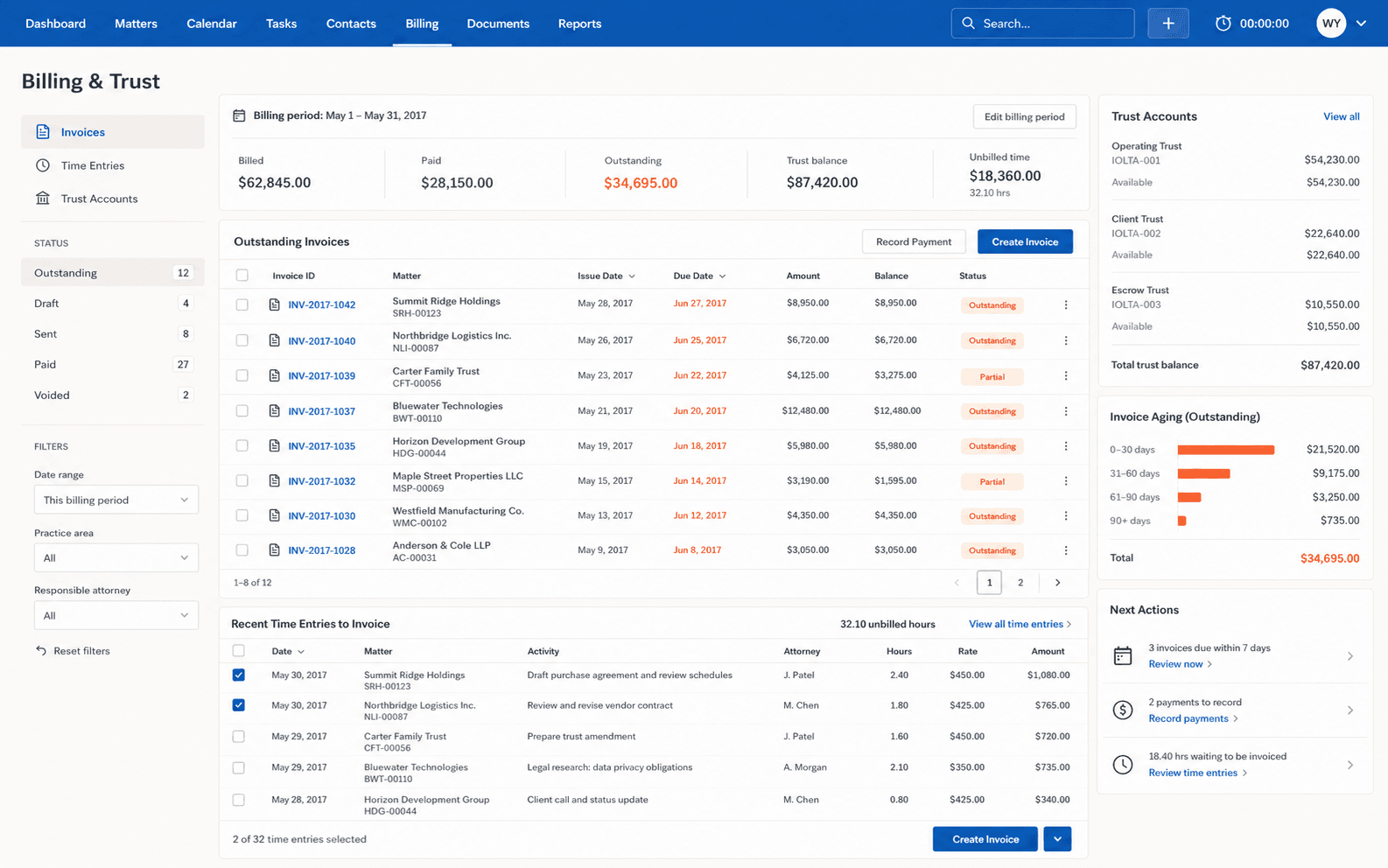This screenshot has height=868, width=1388.
Task: Check the INV-2017-1035 row checkbox
Action: [242, 445]
